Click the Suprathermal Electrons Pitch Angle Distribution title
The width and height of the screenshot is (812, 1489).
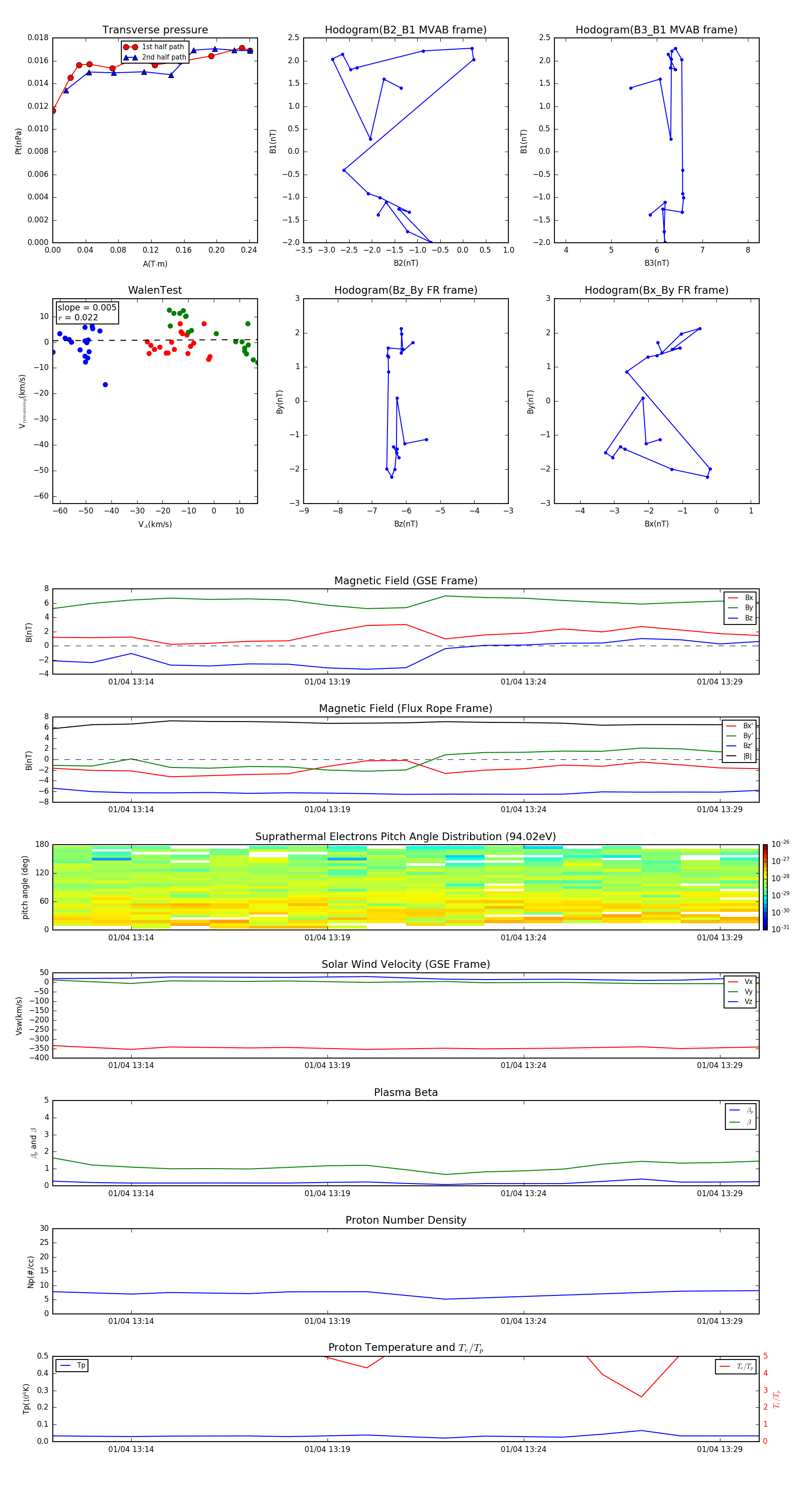[406, 837]
